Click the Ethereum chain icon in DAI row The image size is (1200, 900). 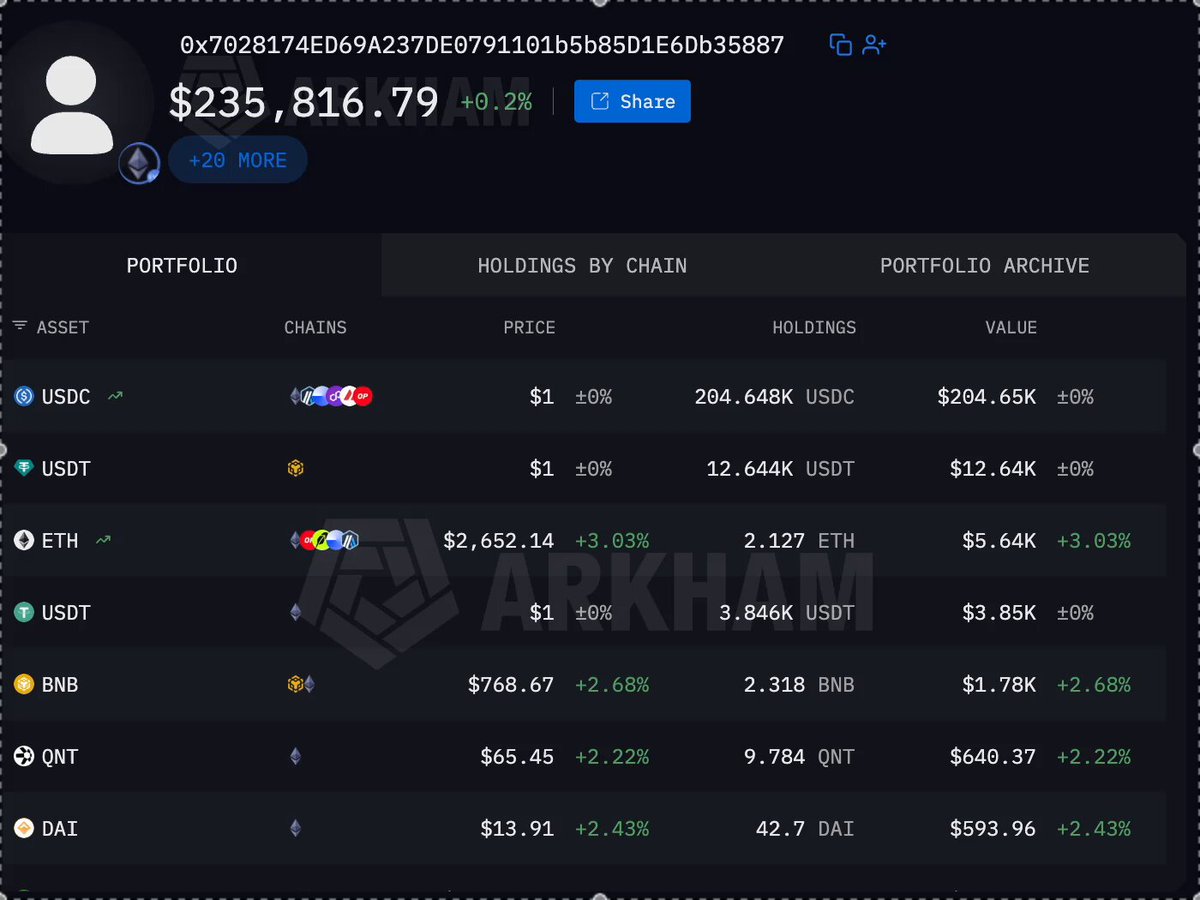[295, 829]
